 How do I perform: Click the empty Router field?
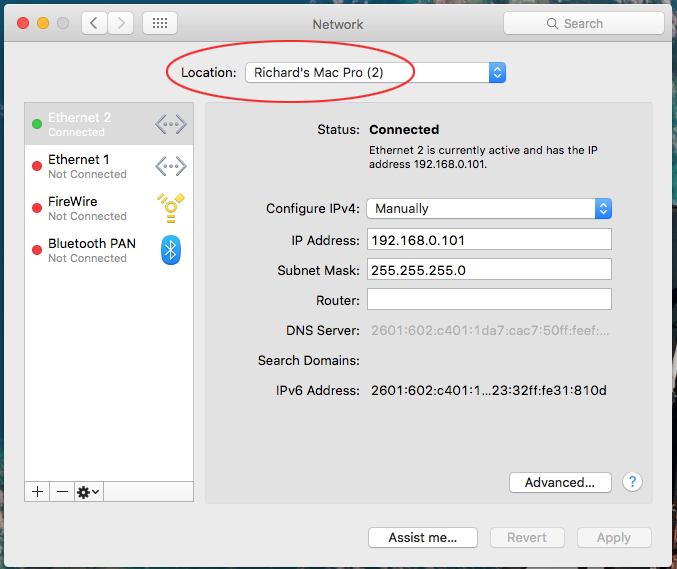[x=489, y=299]
